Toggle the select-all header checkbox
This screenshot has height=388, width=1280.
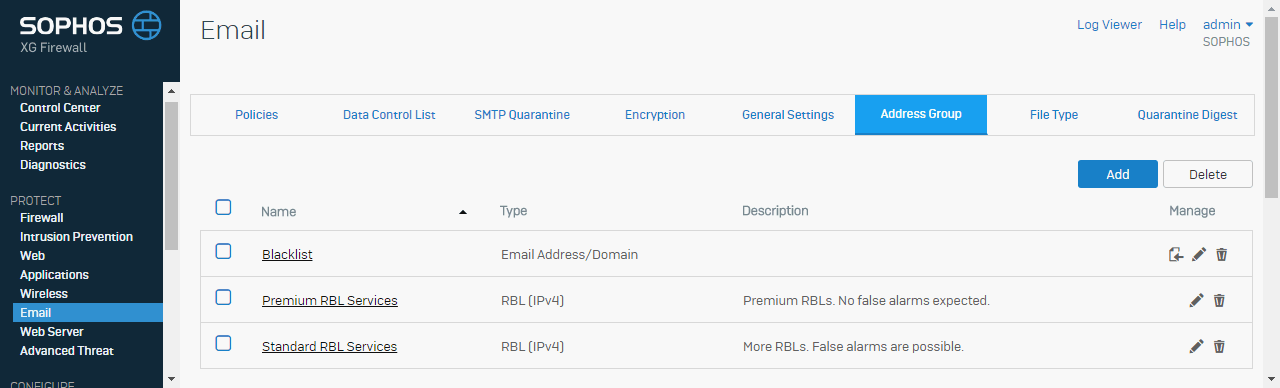[224, 207]
